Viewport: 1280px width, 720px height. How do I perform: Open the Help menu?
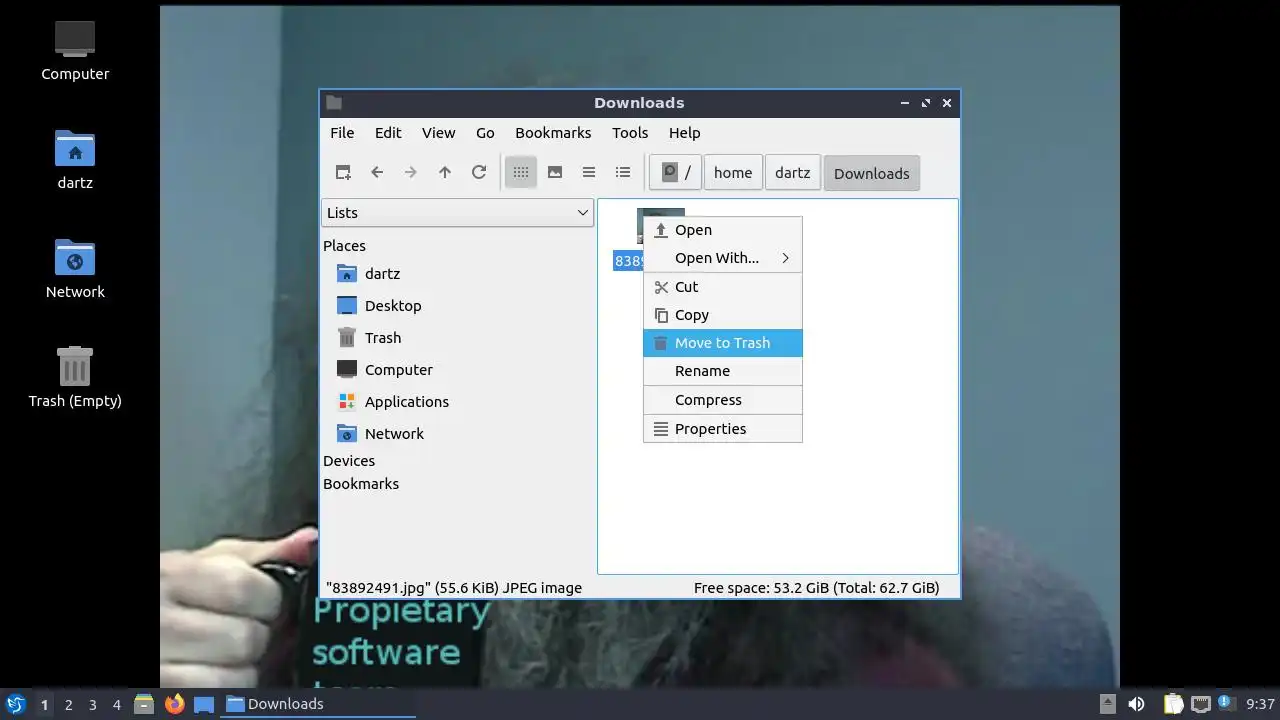(684, 133)
